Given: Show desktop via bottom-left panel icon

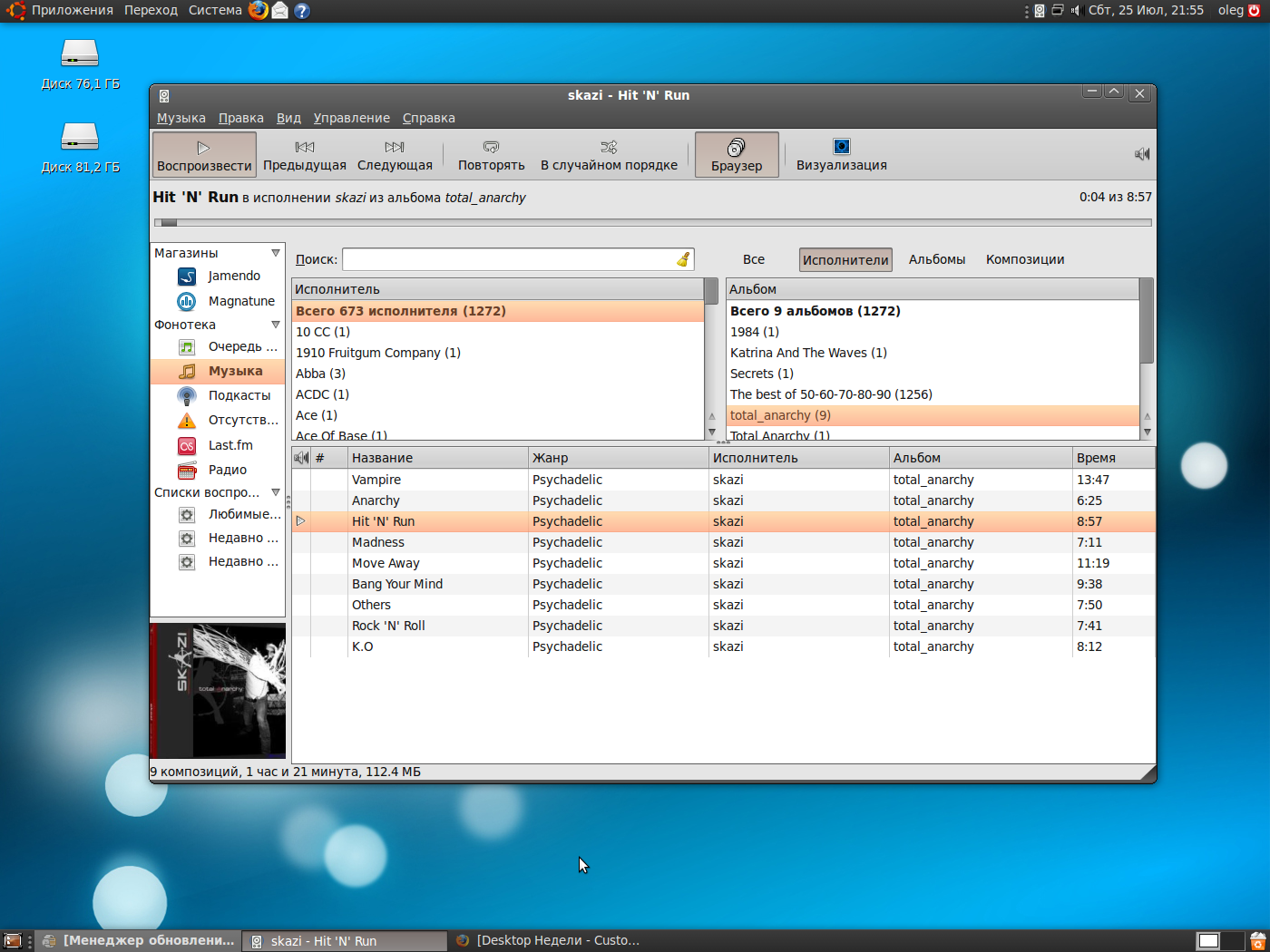Looking at the screenshot, I should tap(13, 941).
